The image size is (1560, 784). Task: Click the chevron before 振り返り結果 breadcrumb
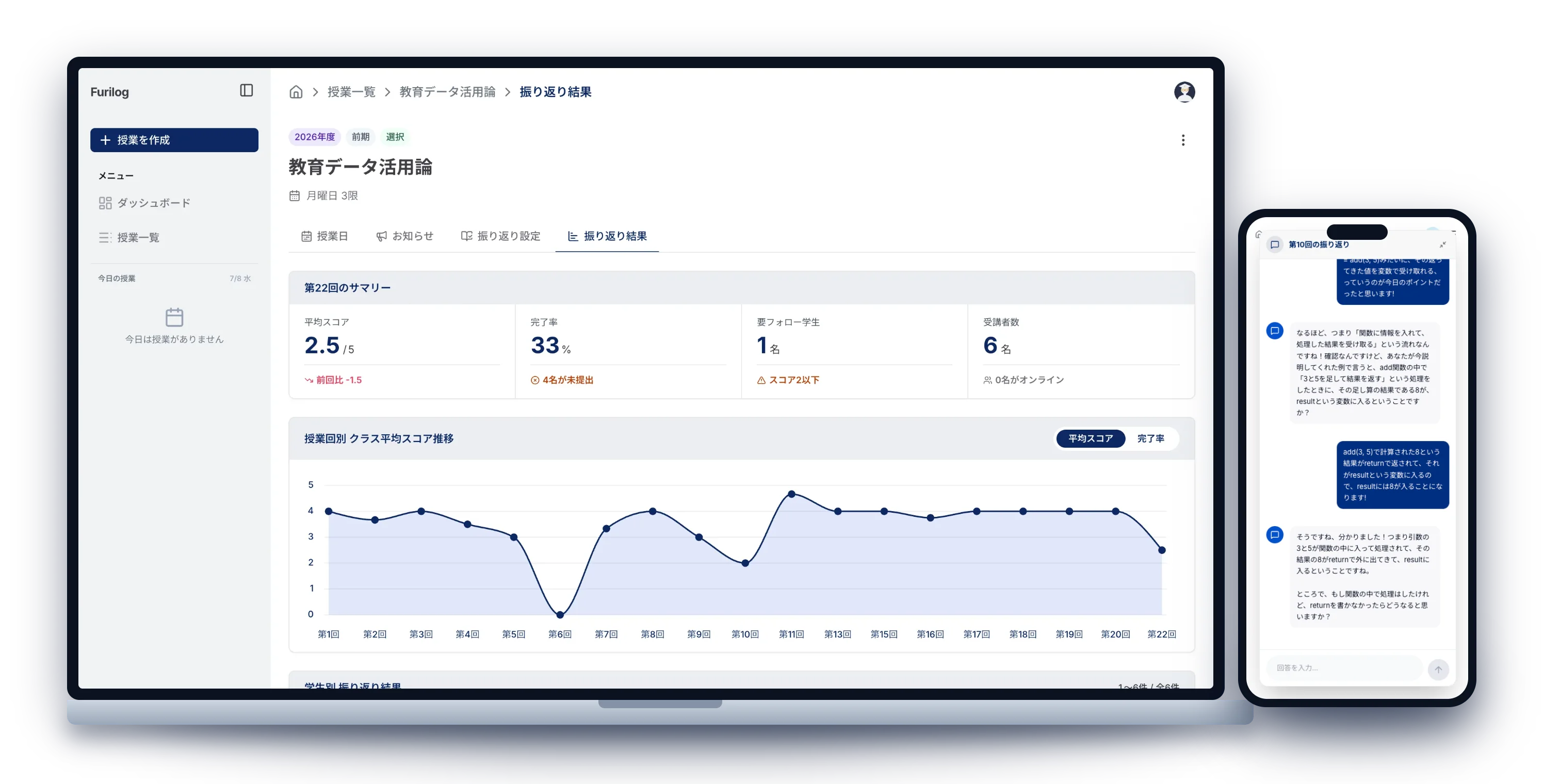pyautogui.click(x=508, y=92)
